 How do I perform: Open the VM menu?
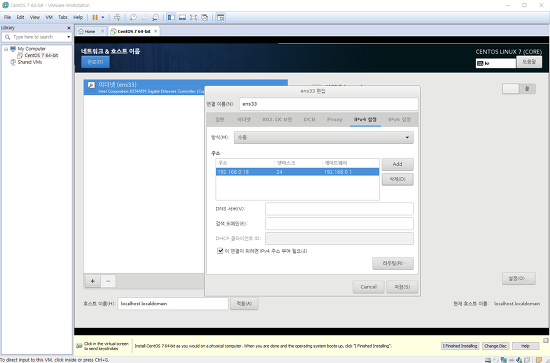[49, 17]
